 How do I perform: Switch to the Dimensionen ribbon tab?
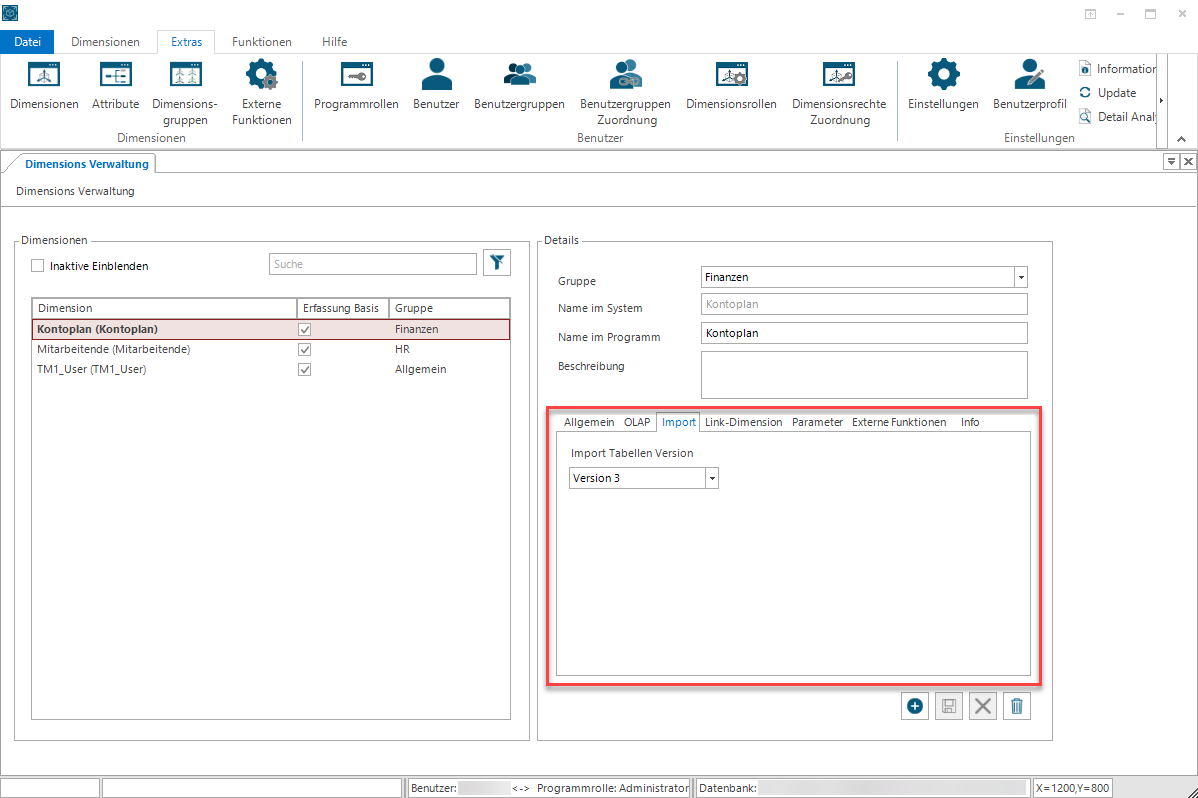(105, 42)
